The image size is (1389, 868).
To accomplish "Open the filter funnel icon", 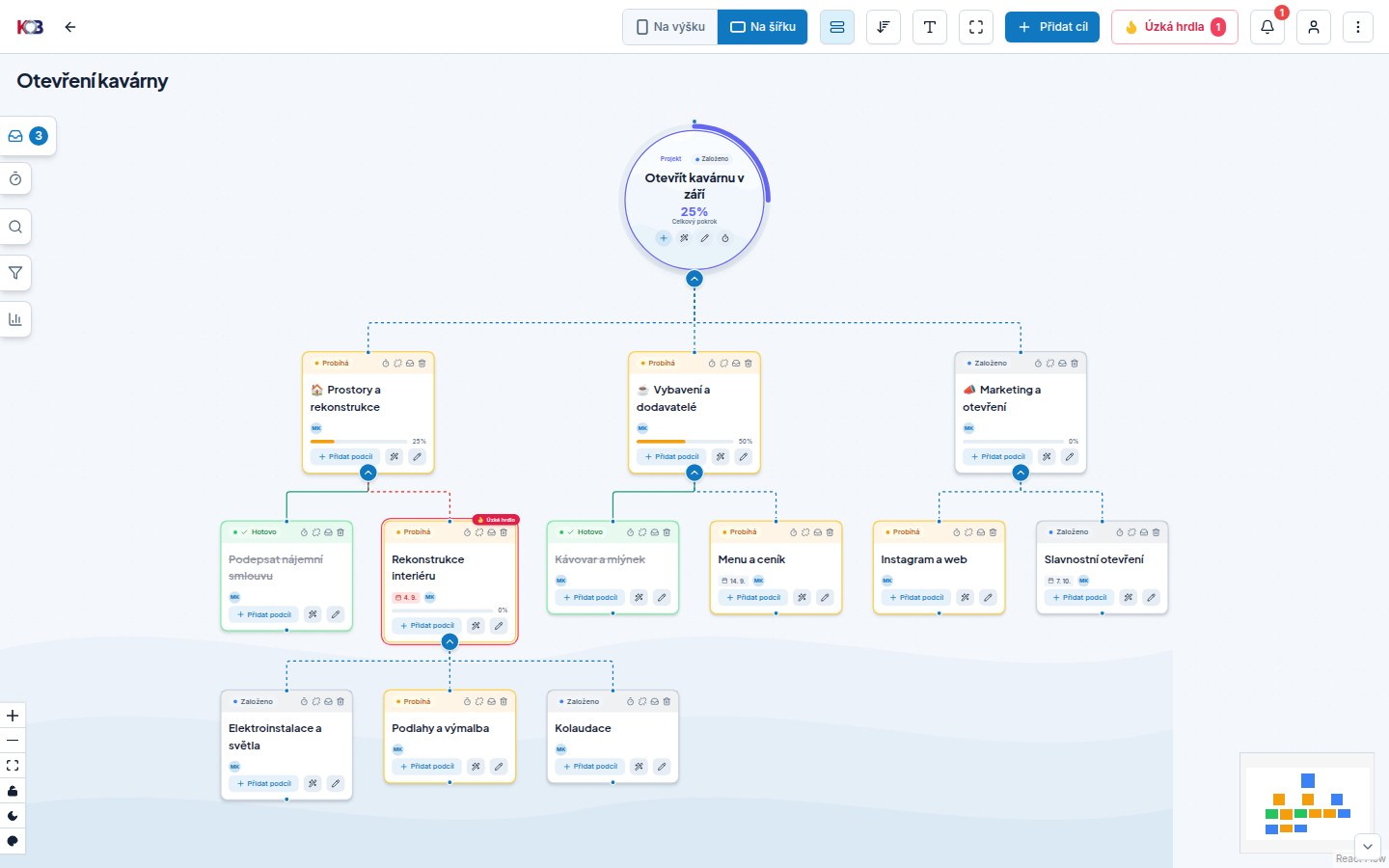I will pyautogui.click(x=15, y=273).
